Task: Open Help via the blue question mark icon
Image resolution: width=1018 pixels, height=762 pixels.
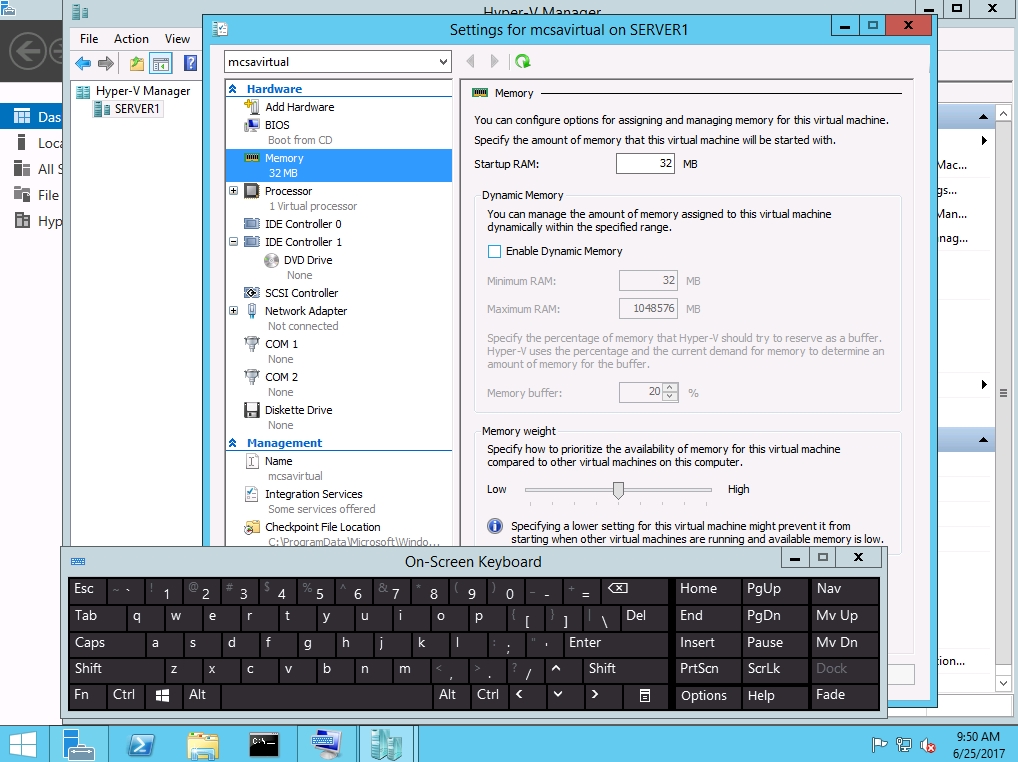Action: (190, 63)
